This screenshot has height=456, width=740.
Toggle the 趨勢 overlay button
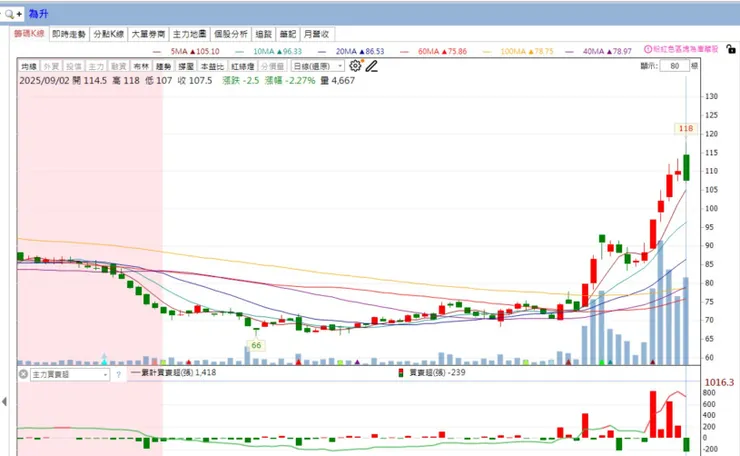pyautogui.click(x=164, y=67)
